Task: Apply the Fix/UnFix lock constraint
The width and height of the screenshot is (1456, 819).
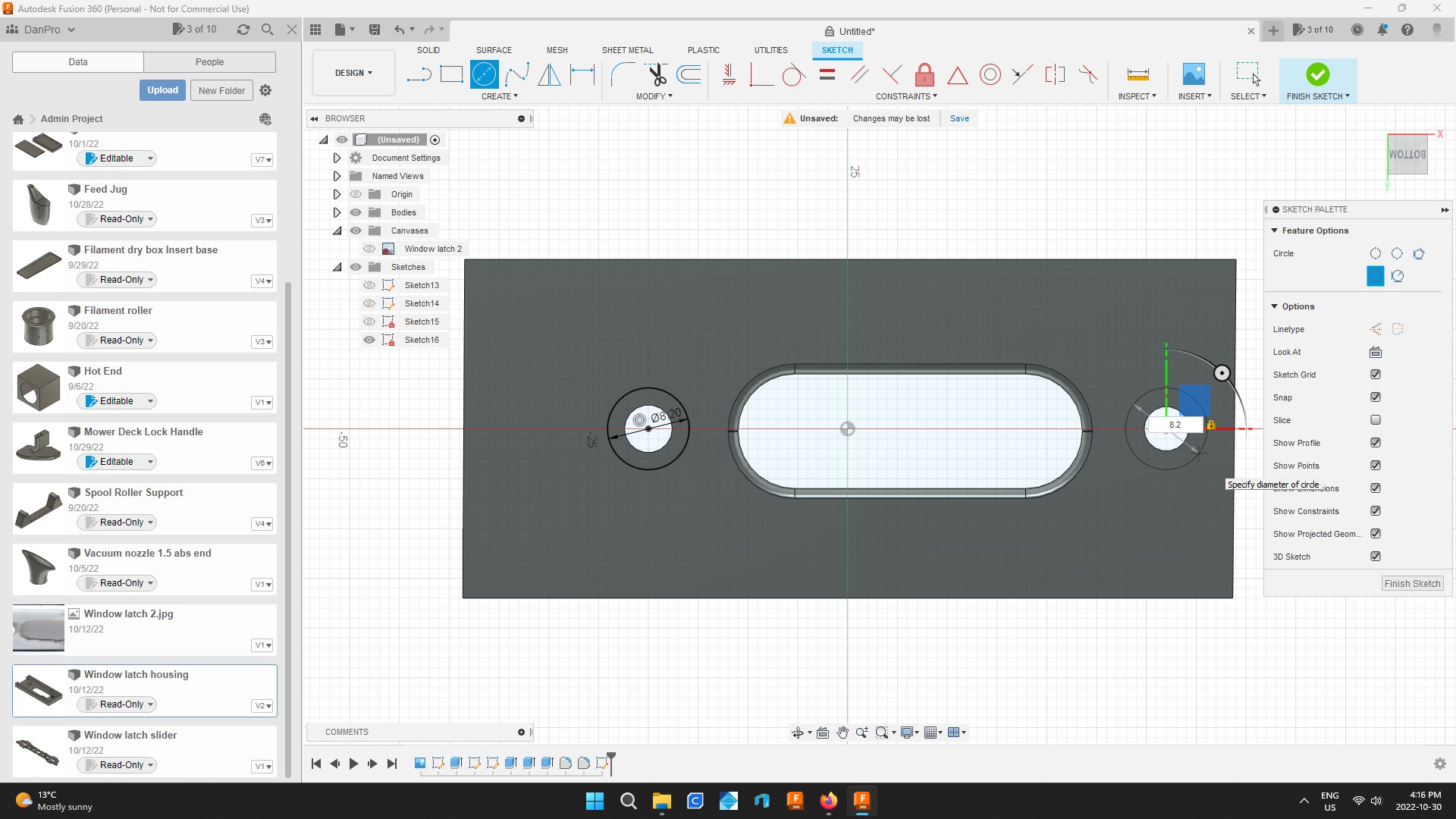Action: click(x=924, y=74)
